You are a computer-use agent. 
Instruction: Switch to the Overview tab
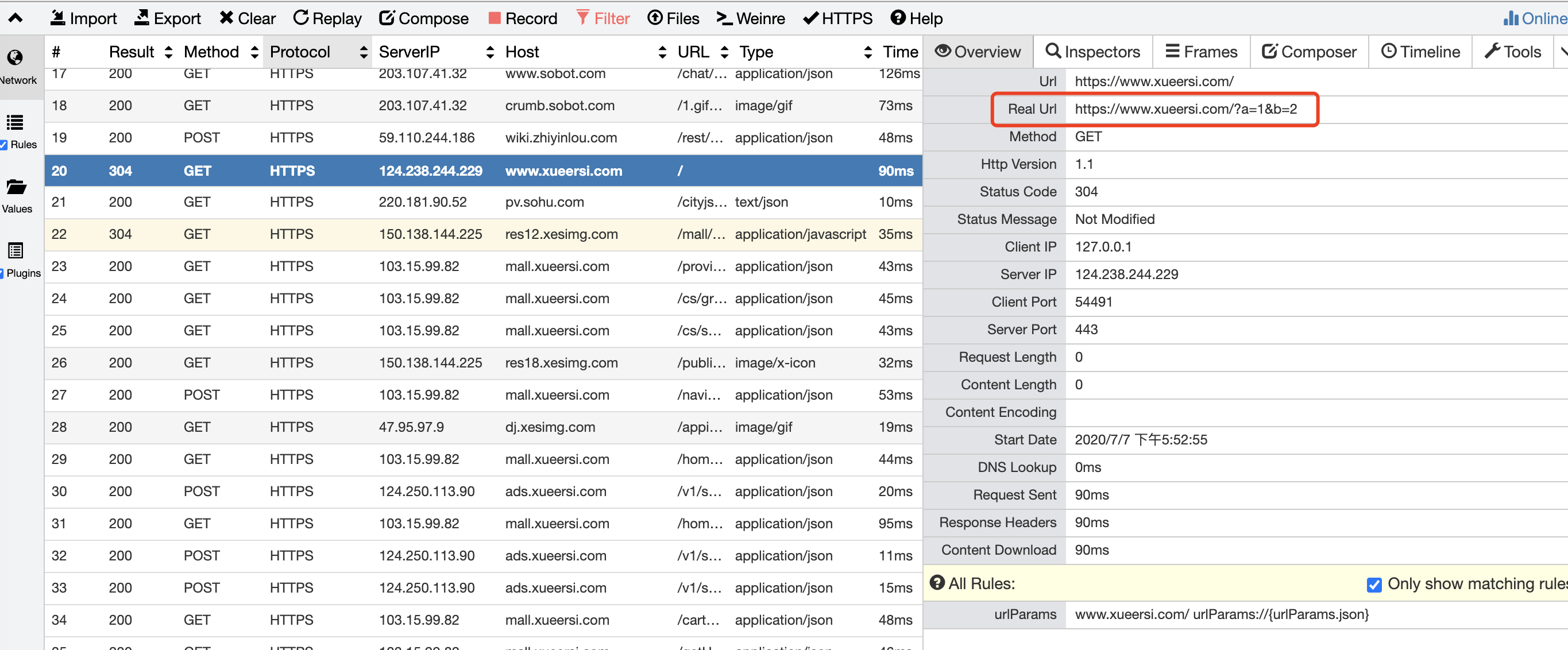[978, 52]
